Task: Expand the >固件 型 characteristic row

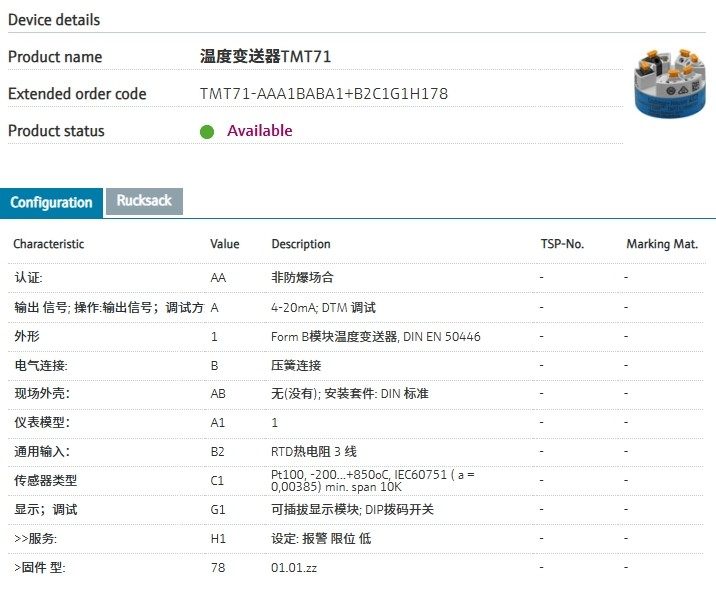Action: 40,568
